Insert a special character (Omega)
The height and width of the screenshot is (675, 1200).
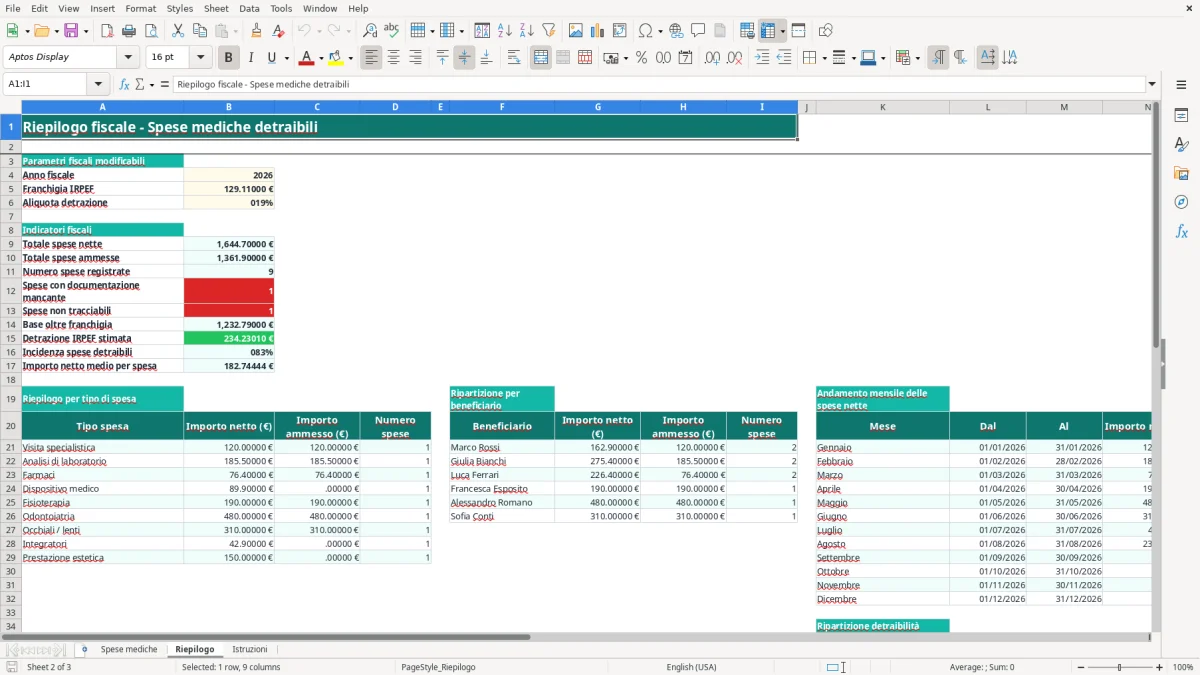[x=645, y=31]
